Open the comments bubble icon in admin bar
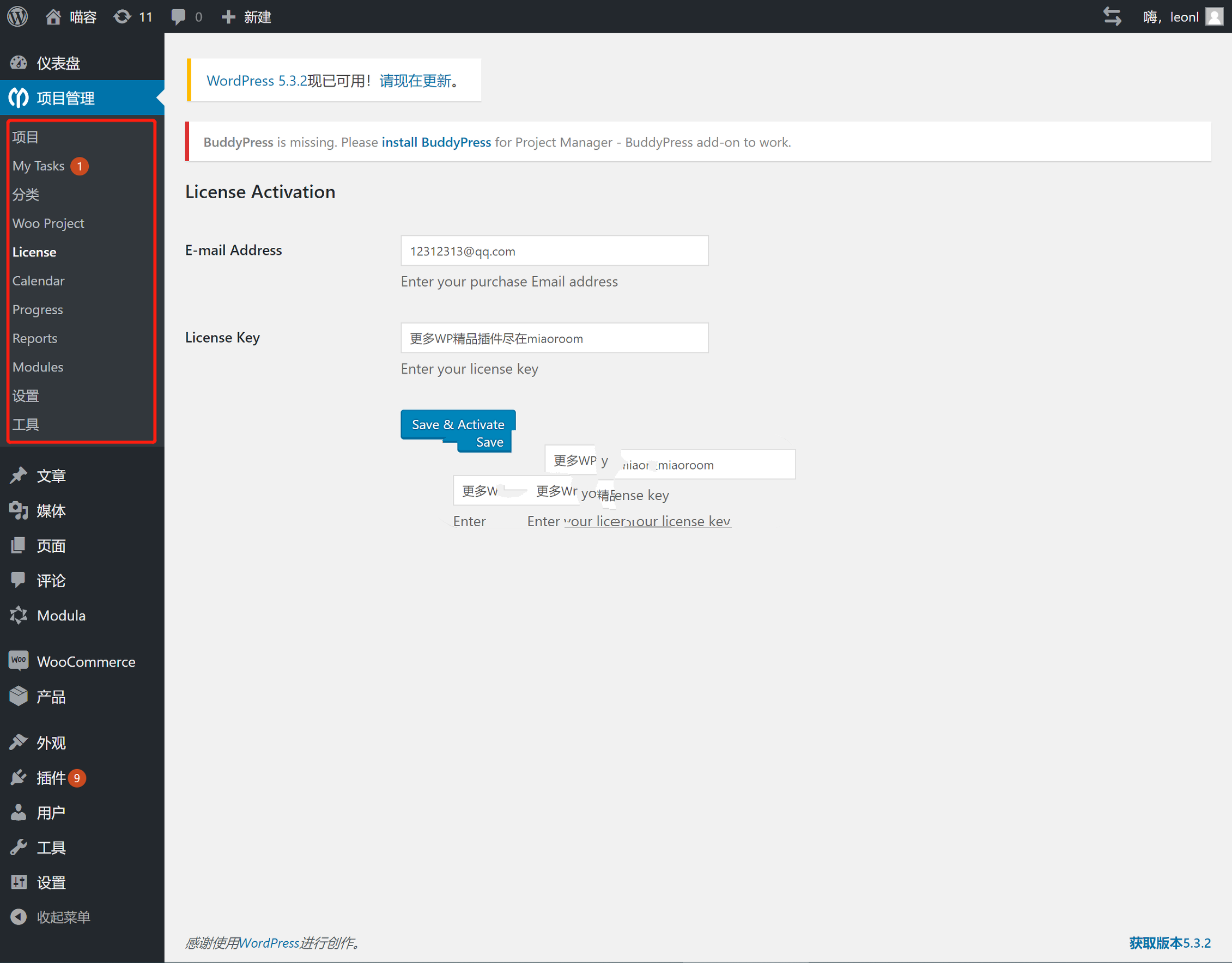1232x963 pixels. [178, 17]
